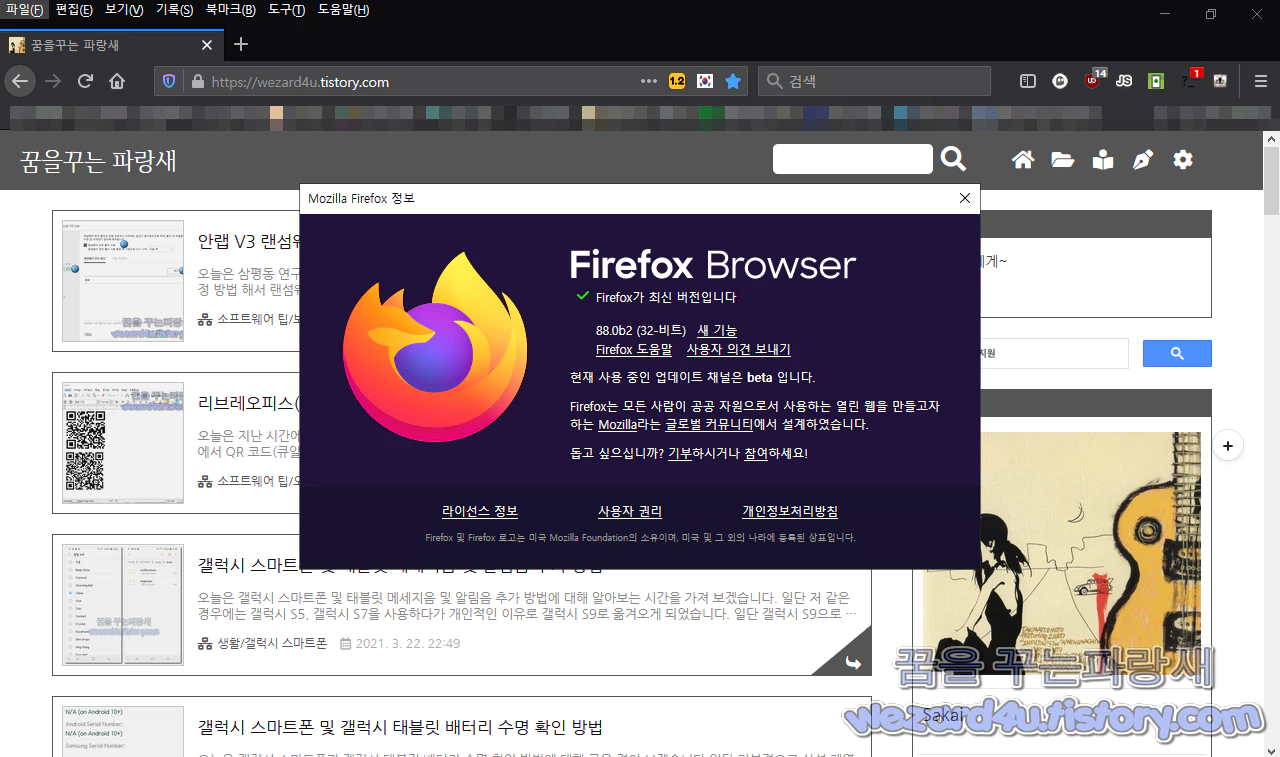Open the Firefox 도움말 link
Image resolution: width=1280 pixels, height=757 pixels.
[634, 350]
